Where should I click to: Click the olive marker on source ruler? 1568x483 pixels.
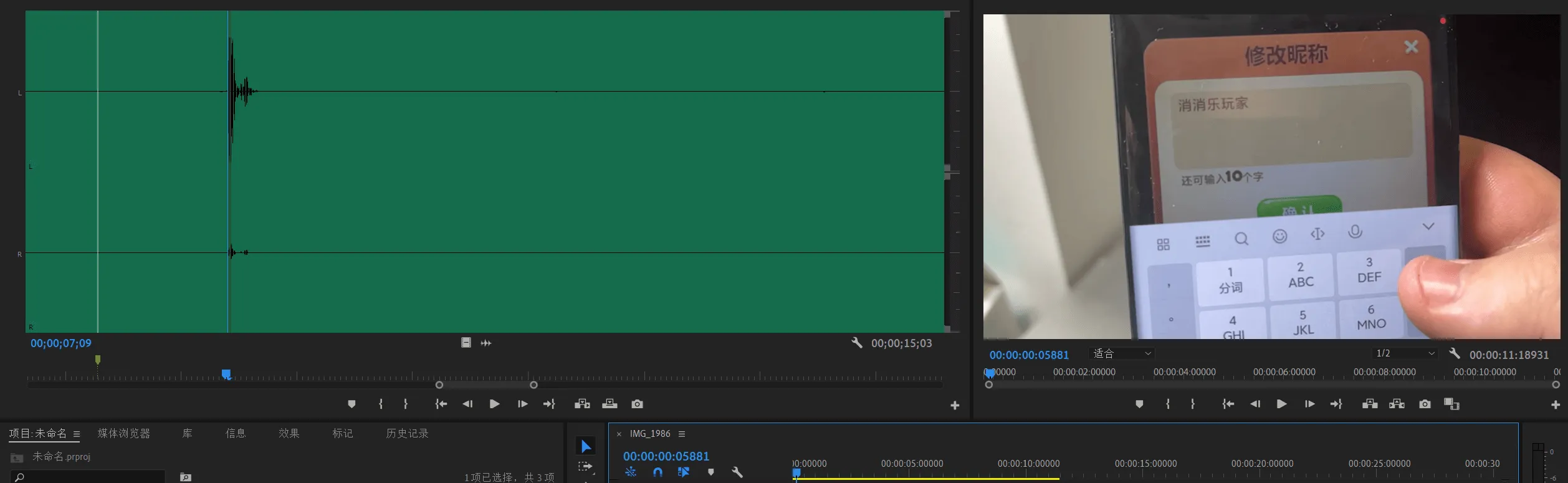tap(98, 360)
